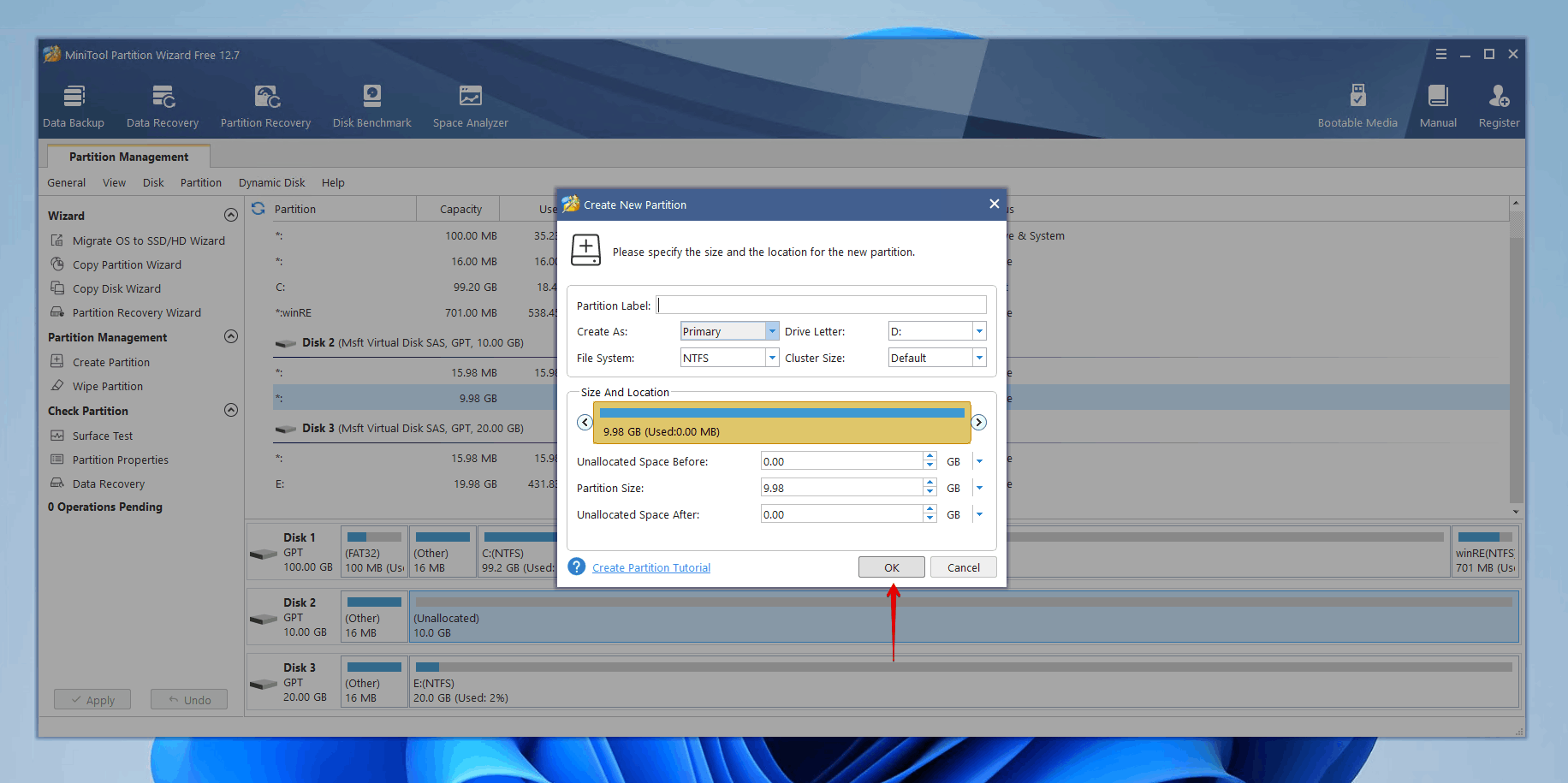Open the General menu
The height and width of the screenshot is (783, 1568).
(x=67, y=182)
